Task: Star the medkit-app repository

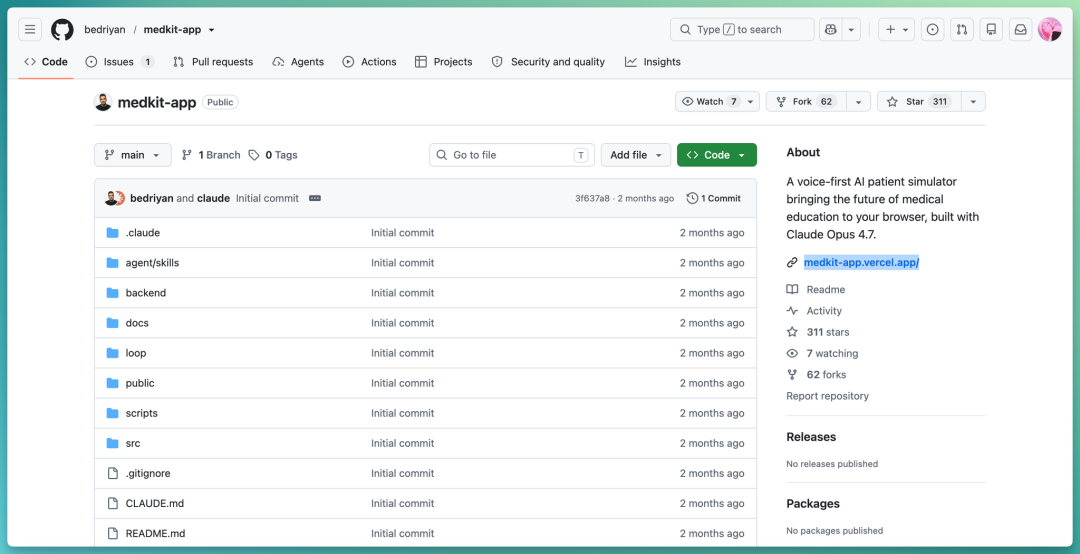Action: click(x=919, y=101)
